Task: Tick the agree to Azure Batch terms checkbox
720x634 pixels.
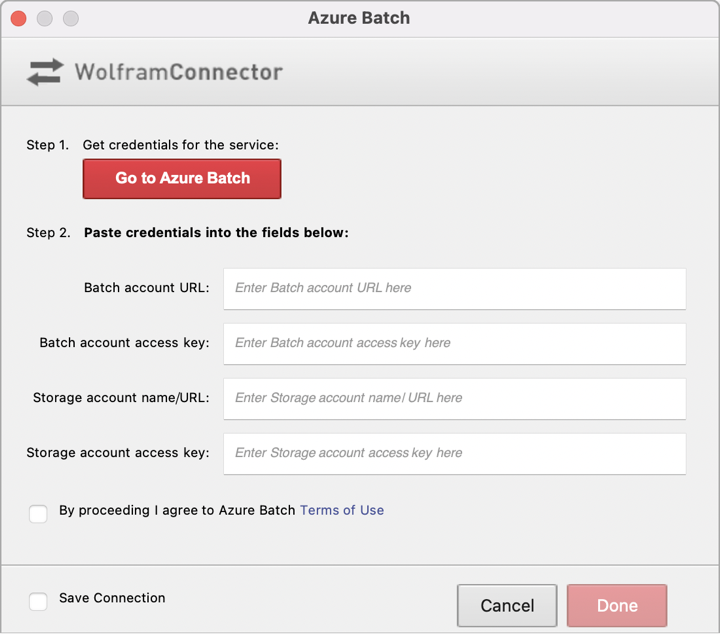Action: tap(38, 514)
